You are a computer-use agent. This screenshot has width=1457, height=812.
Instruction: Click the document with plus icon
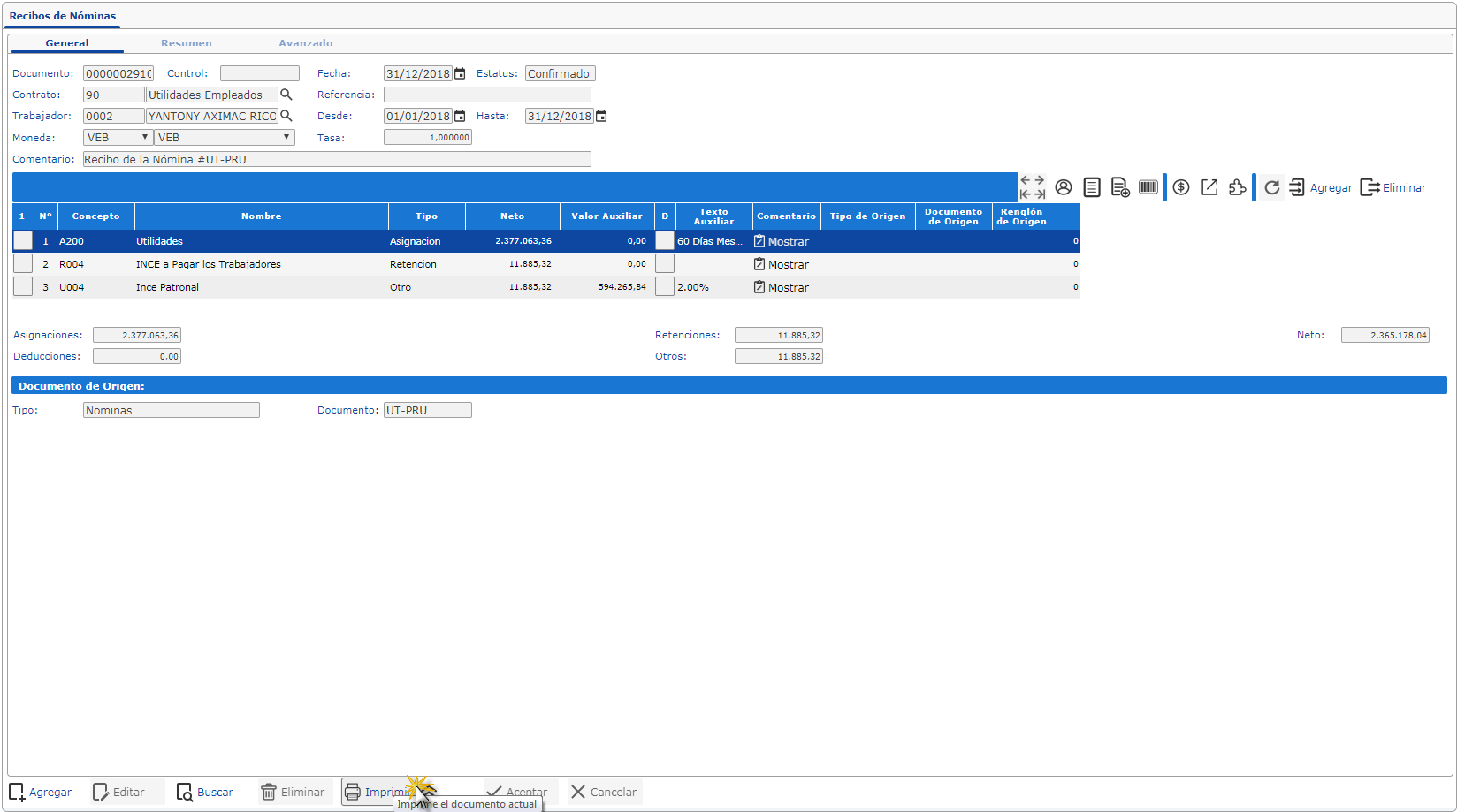pos(1120,187)
